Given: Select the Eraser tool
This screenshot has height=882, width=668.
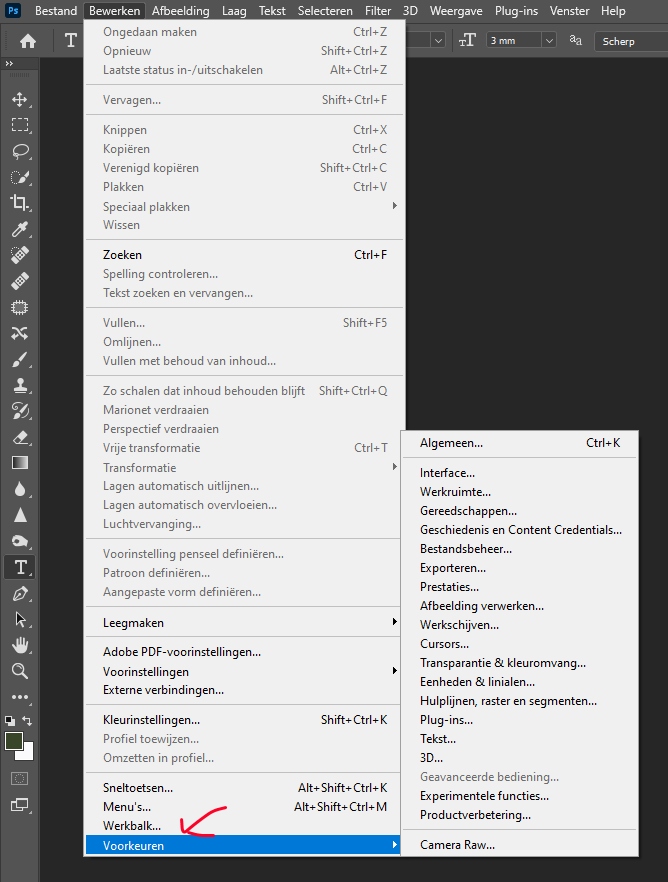Looking at the screenshot, I should click(x=20, y=437).
